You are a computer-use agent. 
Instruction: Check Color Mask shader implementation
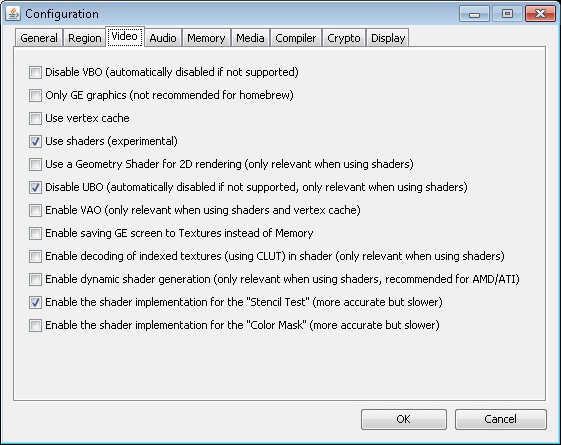(35, 325)
